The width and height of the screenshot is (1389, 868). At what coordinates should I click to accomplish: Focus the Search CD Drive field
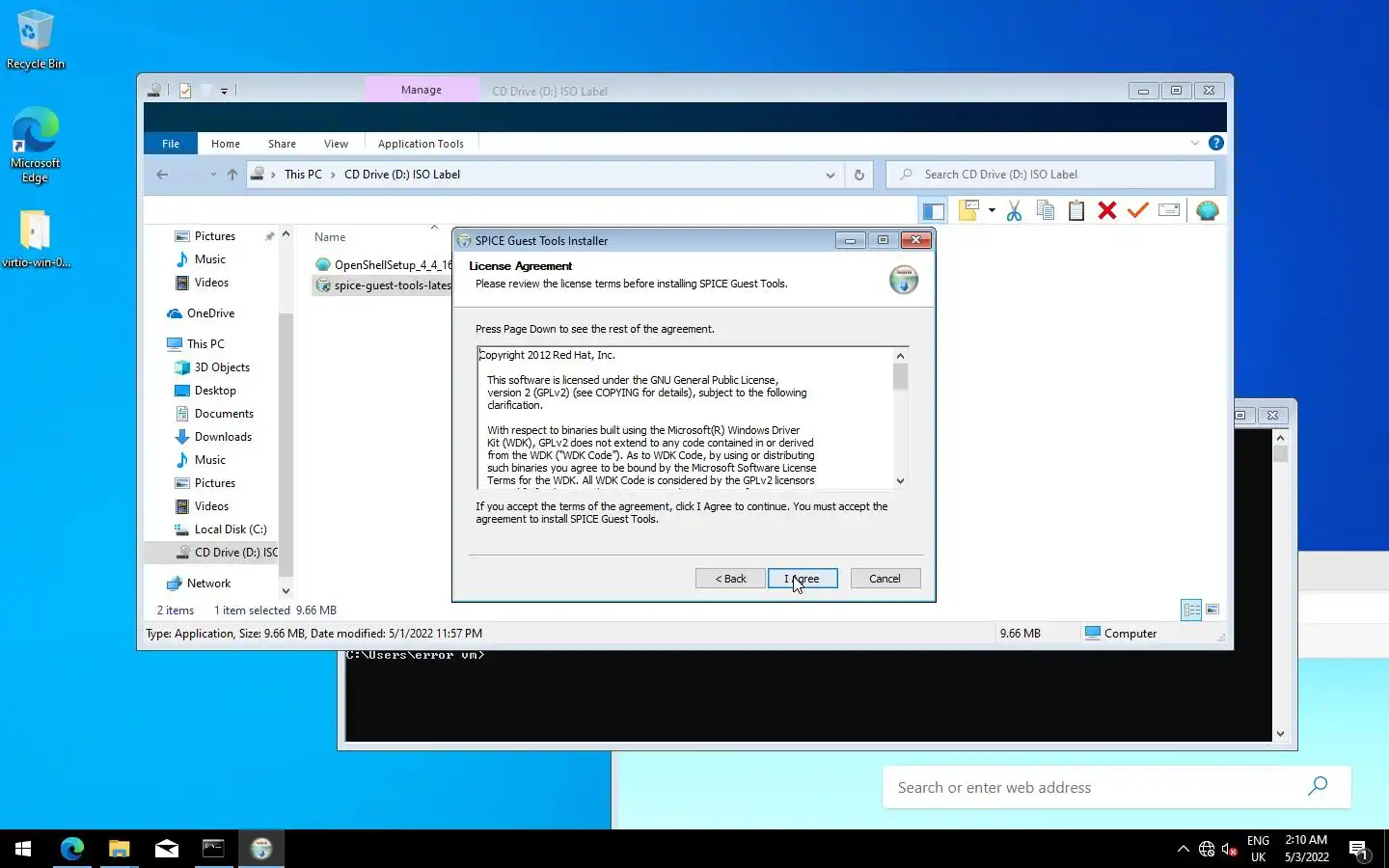(x=1050, y=175)
